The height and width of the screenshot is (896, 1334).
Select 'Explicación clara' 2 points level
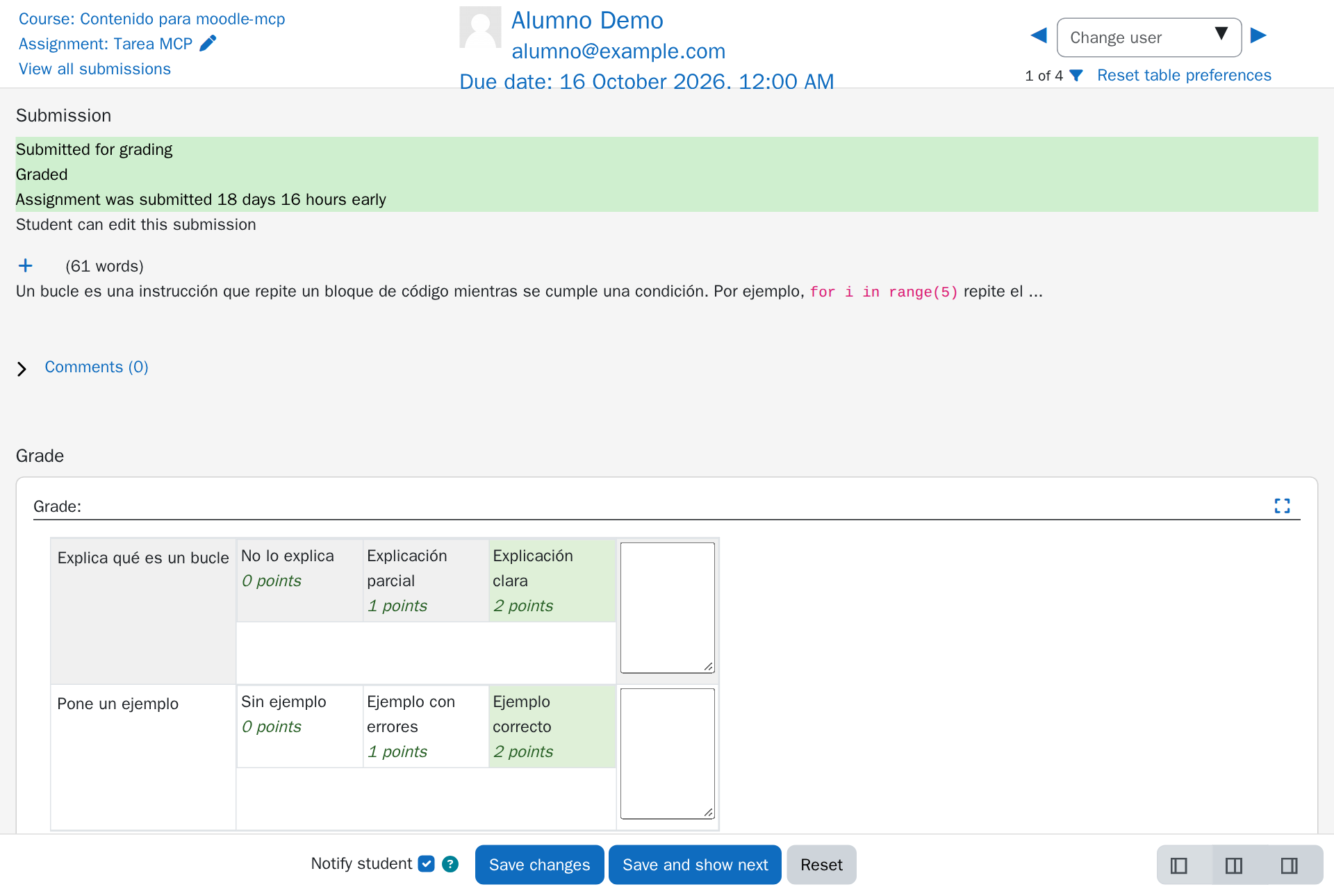[x=552, y=580]
